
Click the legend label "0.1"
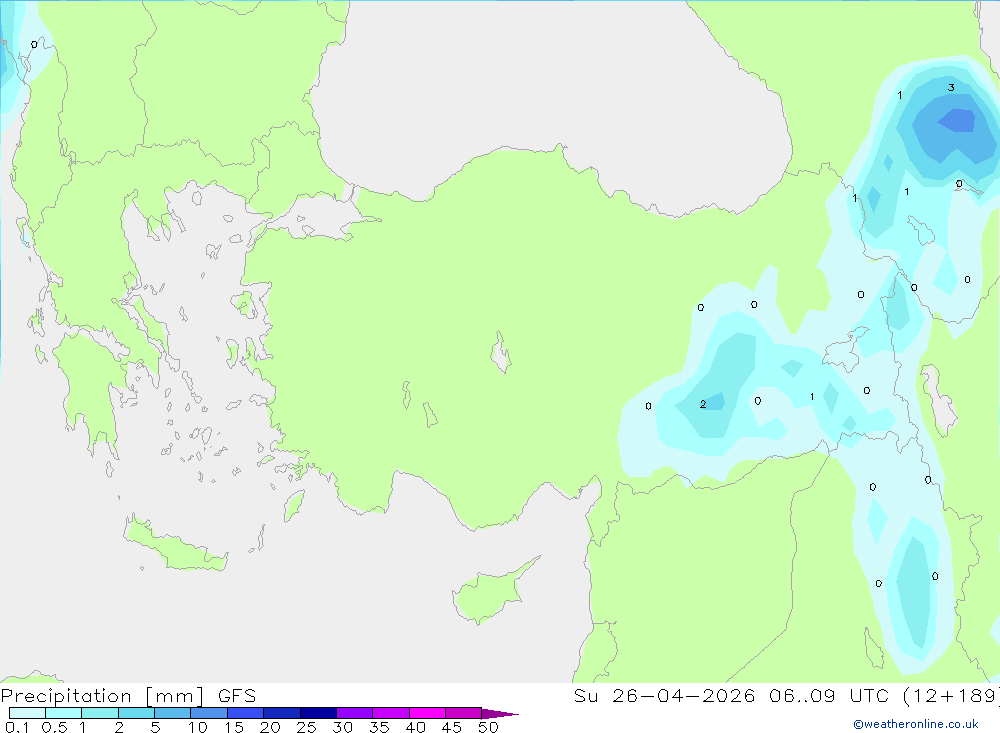tap(17, 727)
